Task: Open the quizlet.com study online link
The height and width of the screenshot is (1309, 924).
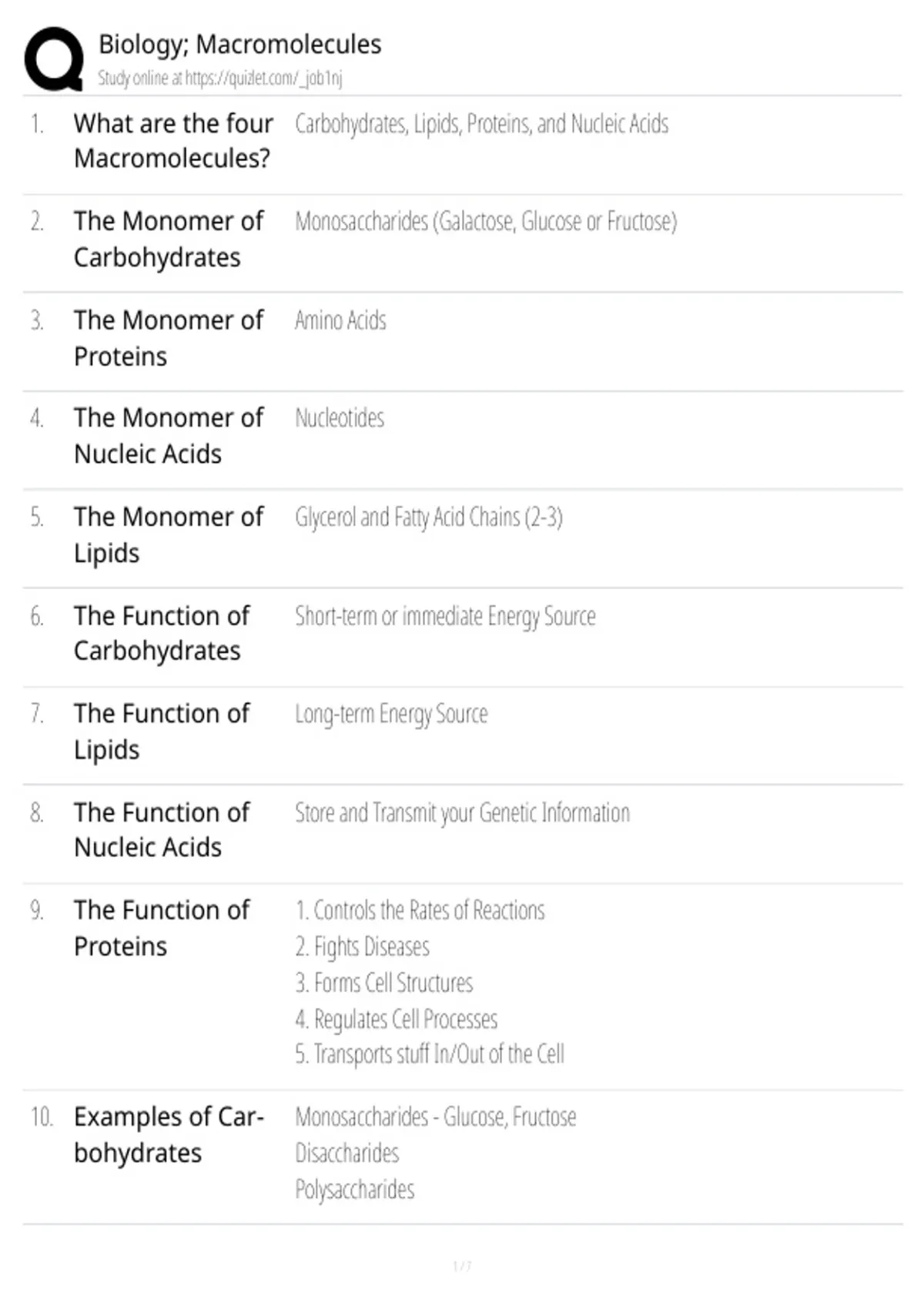Action: coord(263,79)
